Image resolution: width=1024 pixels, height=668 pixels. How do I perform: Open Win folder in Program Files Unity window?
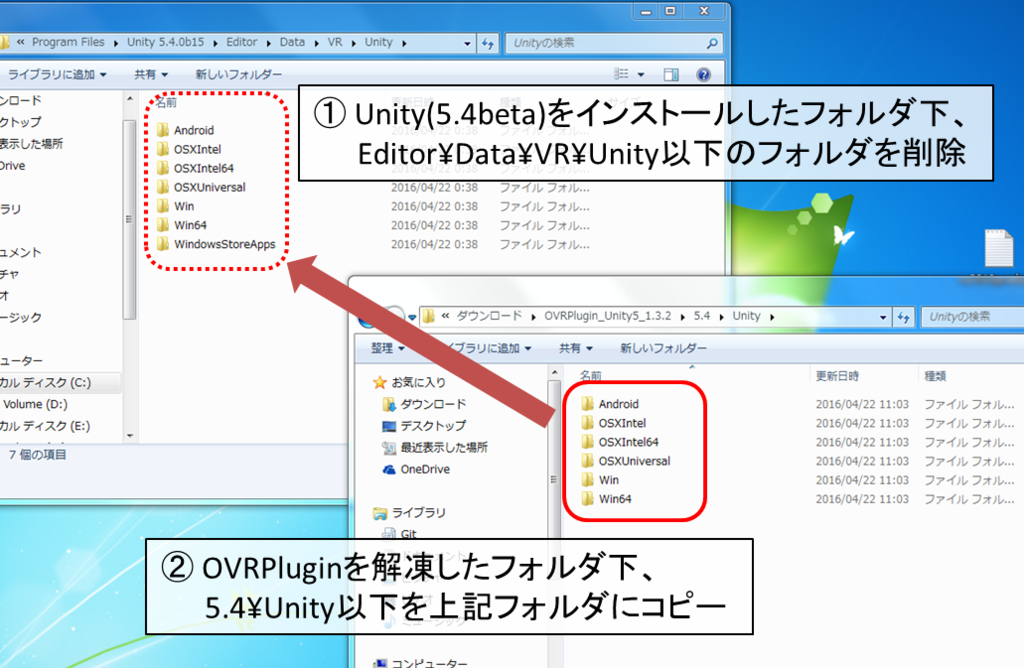tap(176, 206)
